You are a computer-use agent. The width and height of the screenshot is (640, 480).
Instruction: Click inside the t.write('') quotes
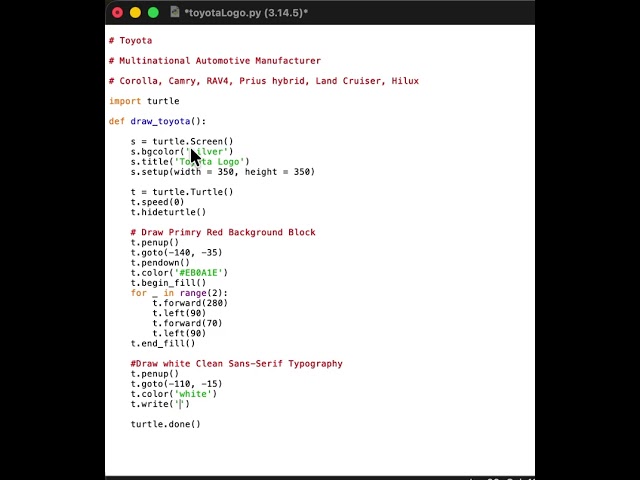(x=180, y=404)
